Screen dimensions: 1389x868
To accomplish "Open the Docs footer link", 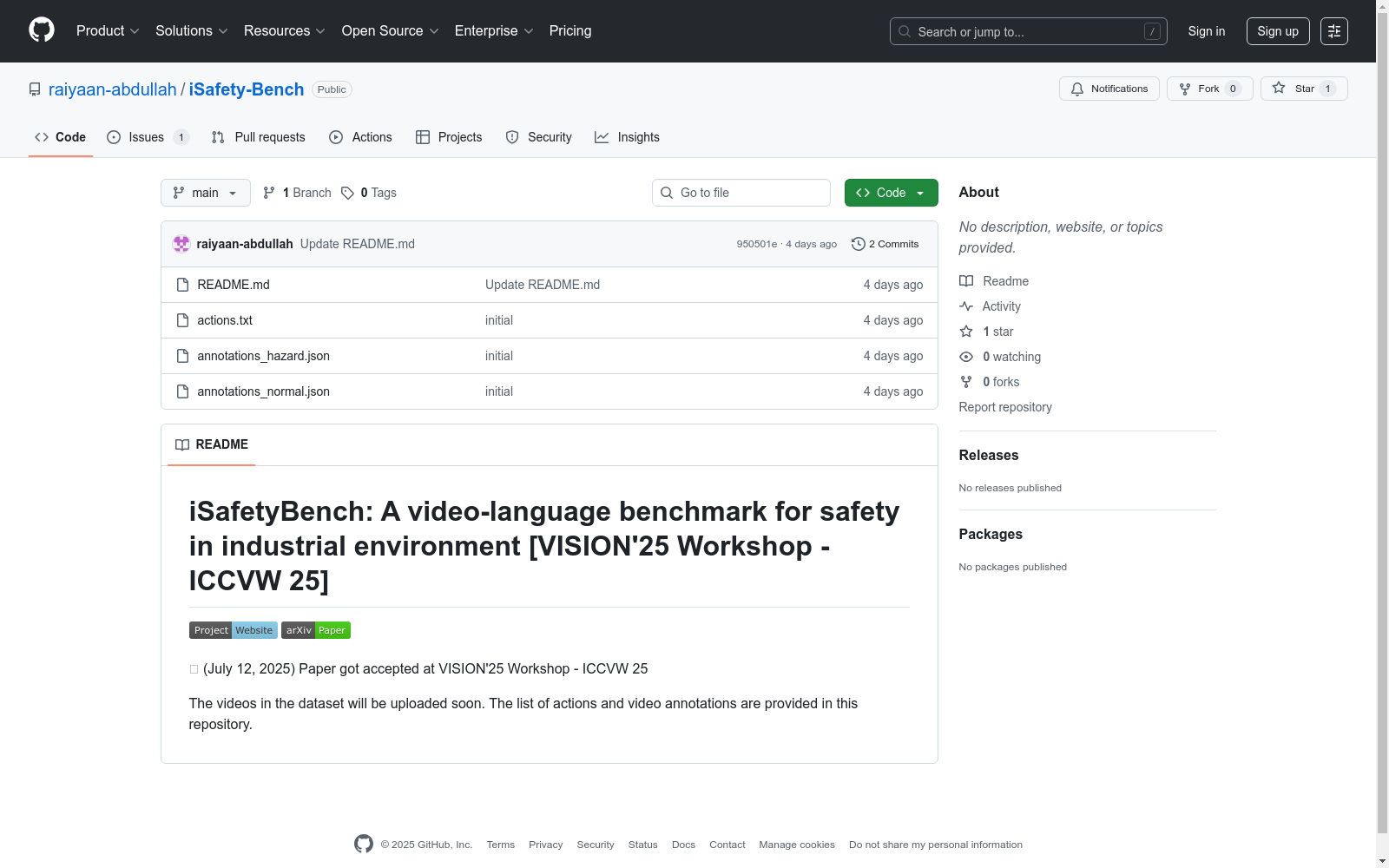I will pos(684,845).
